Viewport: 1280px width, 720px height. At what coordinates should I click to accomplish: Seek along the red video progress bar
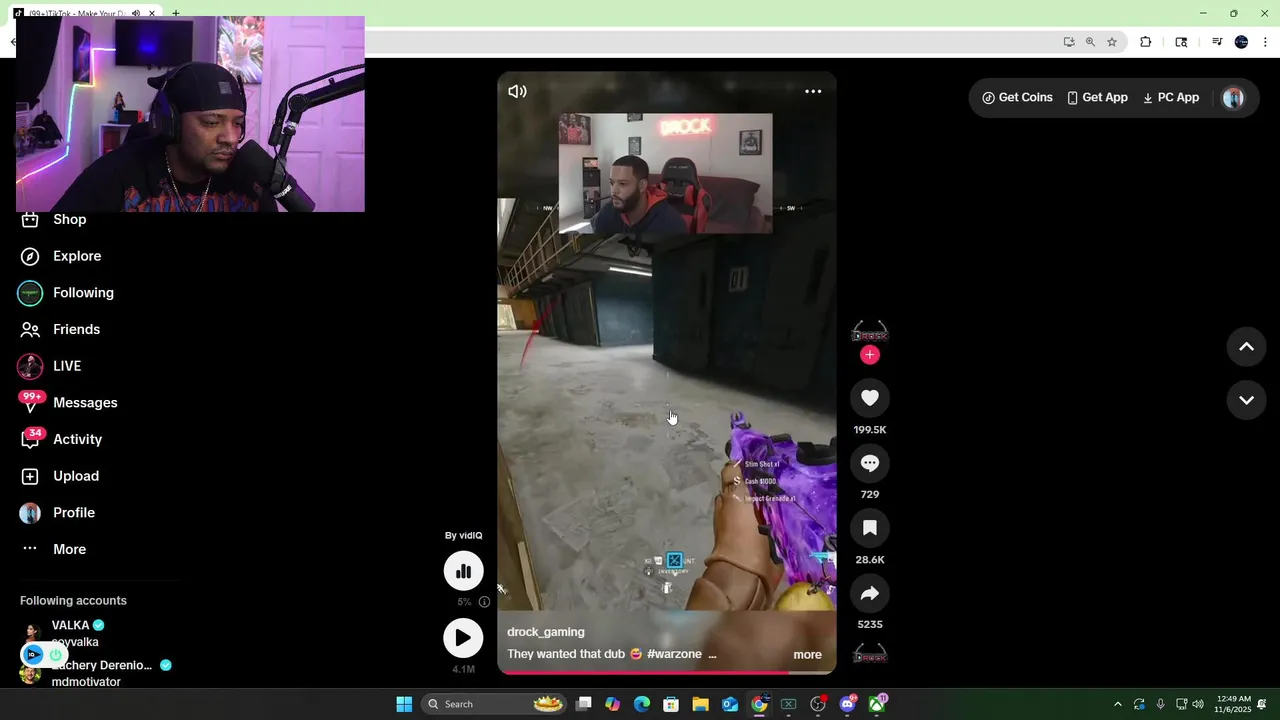(667, 672)
